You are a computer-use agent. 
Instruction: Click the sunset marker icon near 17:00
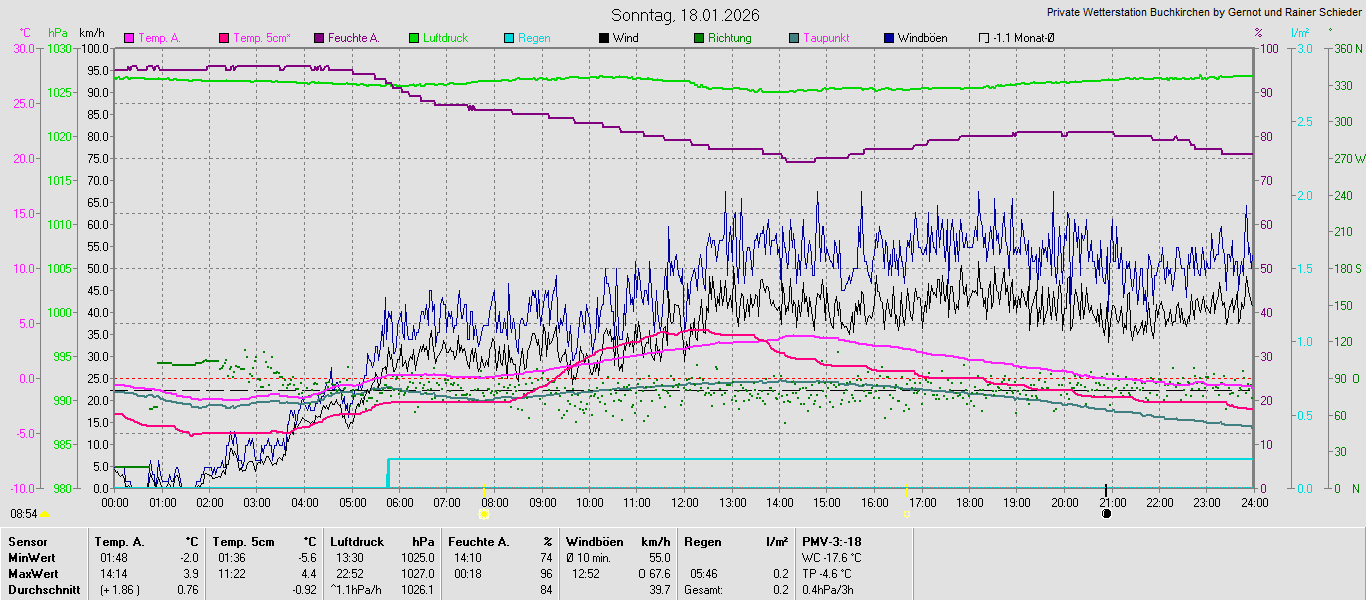pos(906,514)
